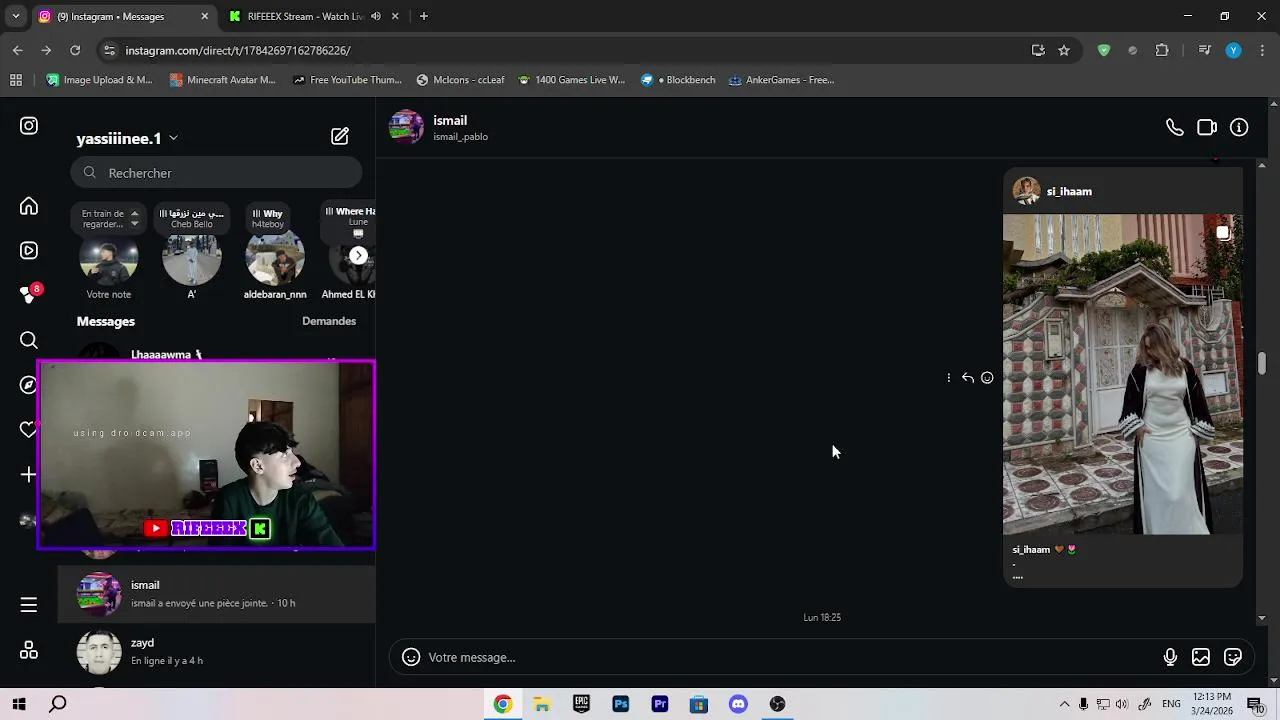Open bookmark AnkerGames - Free...
Viewport: 1280px width, 720px height.
coord(781,80)
